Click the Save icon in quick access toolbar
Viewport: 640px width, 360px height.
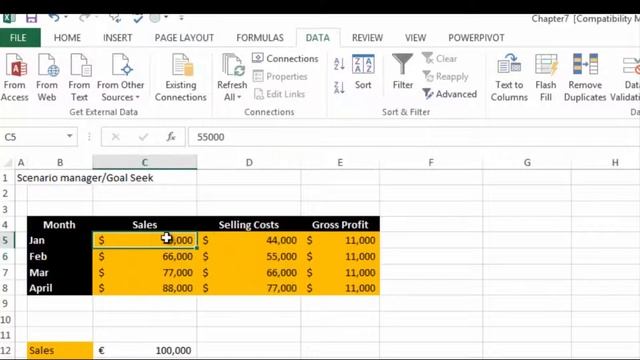[31, 18]
